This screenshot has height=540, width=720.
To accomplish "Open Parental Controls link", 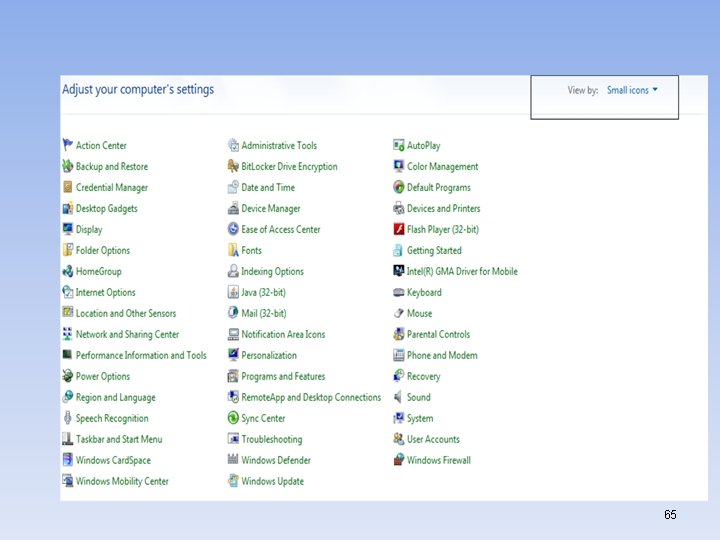I will pyautogui.click(x=438, y=334).
